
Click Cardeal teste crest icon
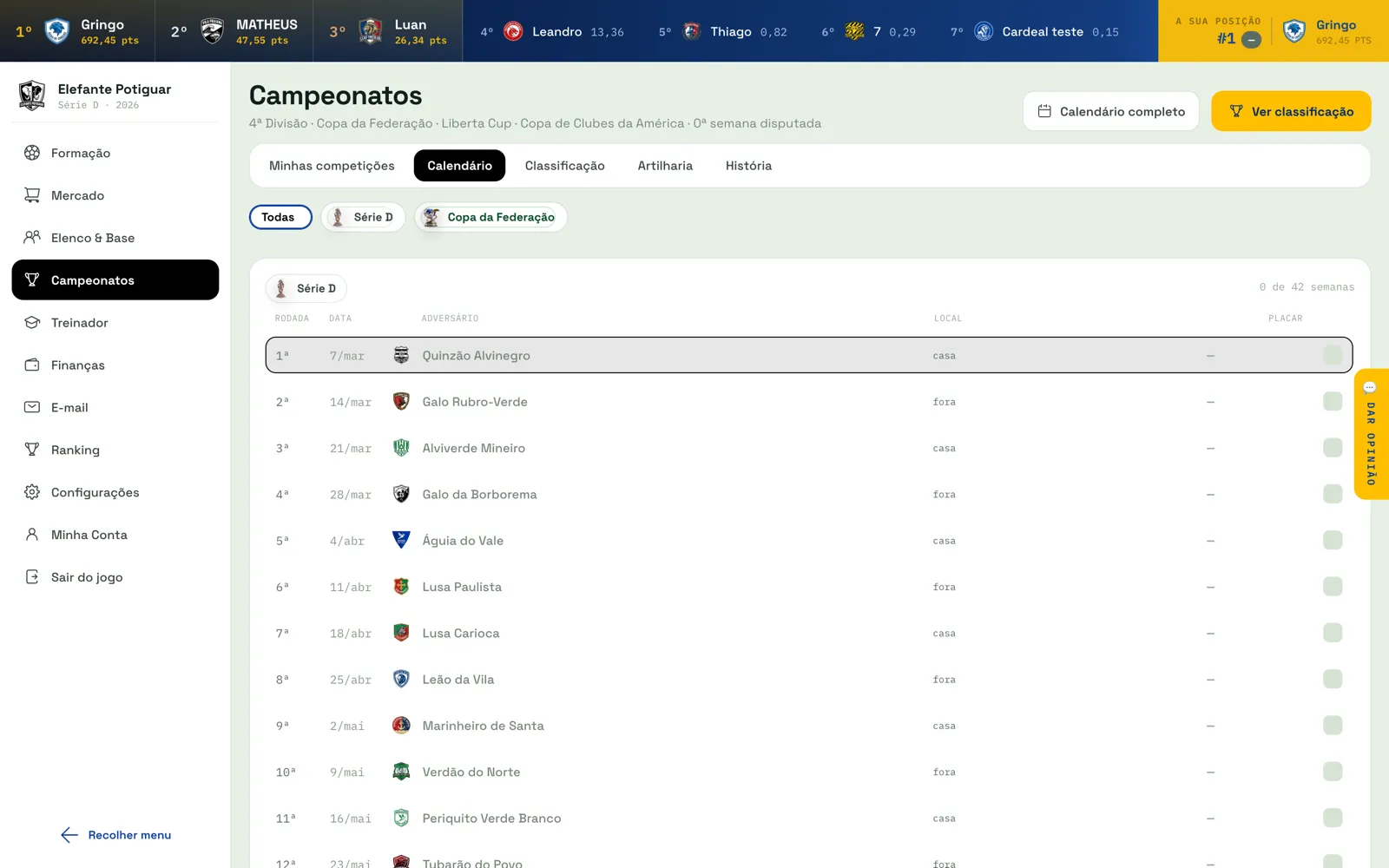tap(984, 32)
